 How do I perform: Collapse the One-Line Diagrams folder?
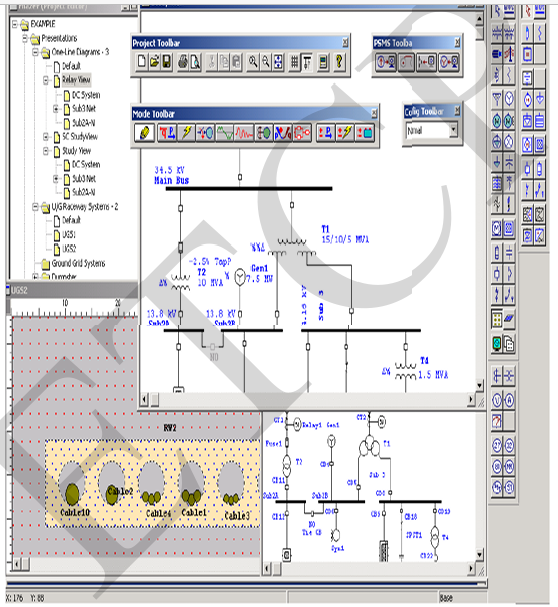point(36,52)
